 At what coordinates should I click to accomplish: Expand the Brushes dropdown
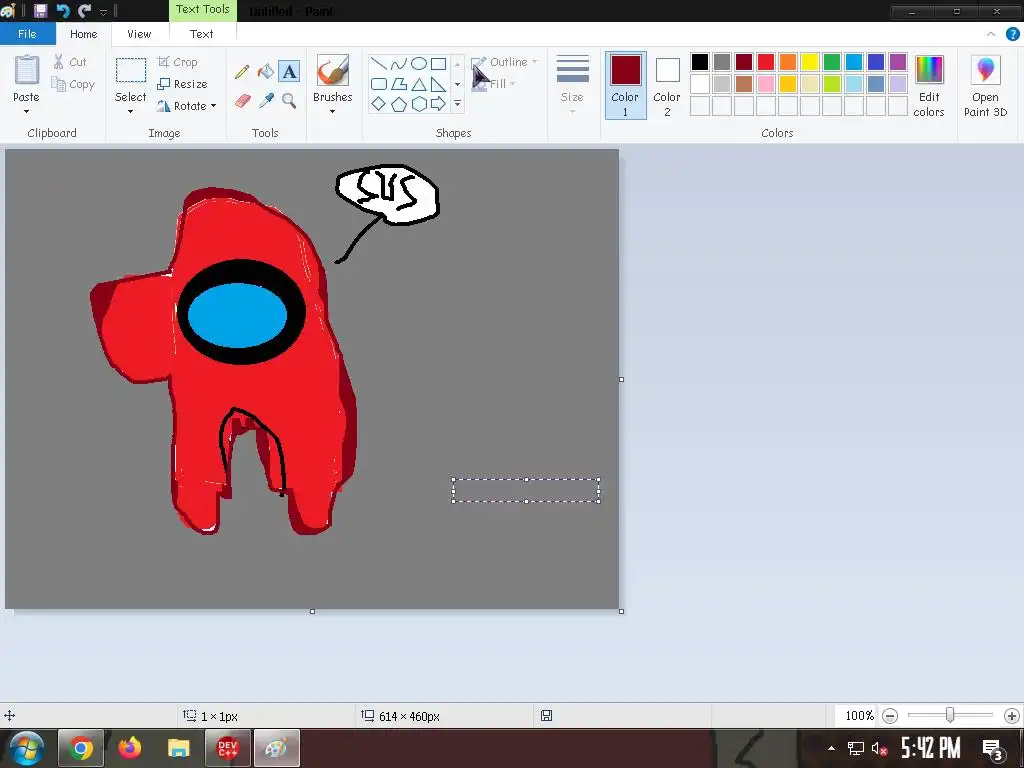(x=332, y=111)
